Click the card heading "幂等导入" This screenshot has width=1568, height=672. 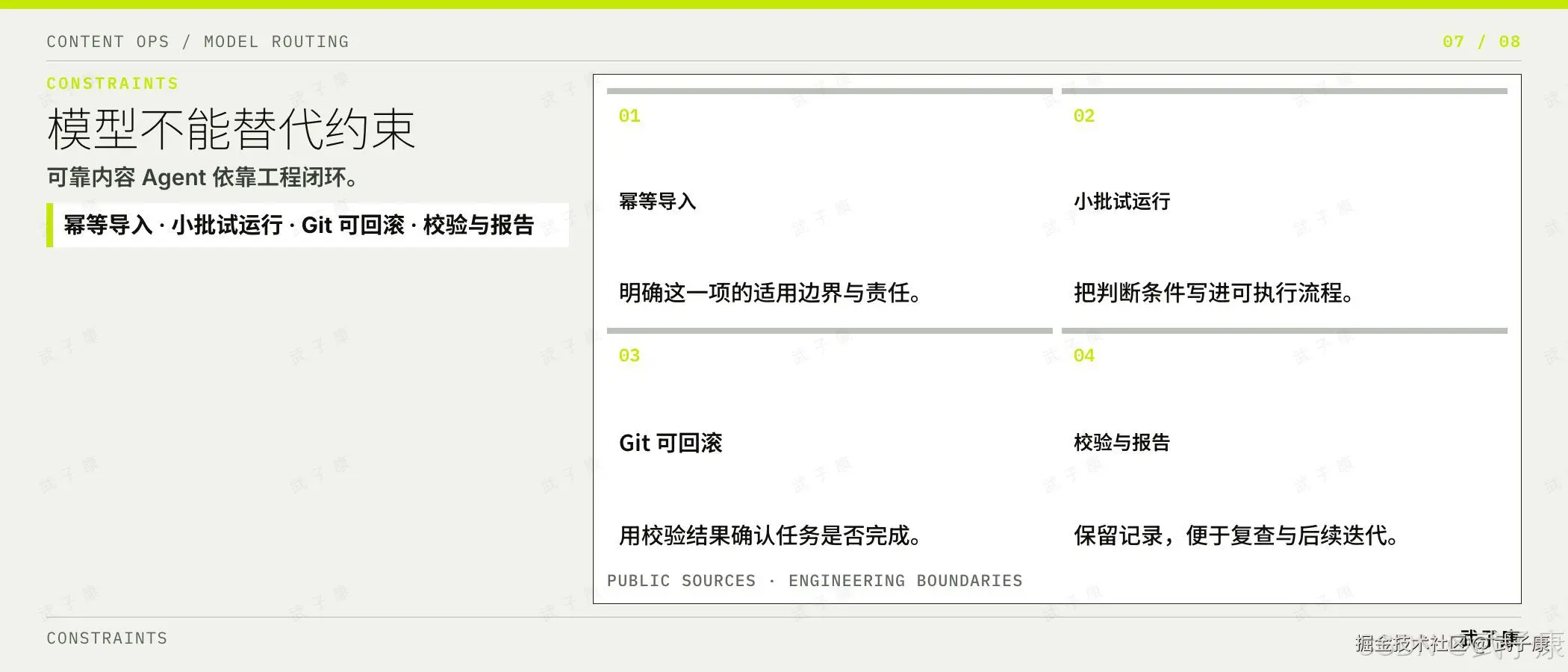[x=657, y=202]
